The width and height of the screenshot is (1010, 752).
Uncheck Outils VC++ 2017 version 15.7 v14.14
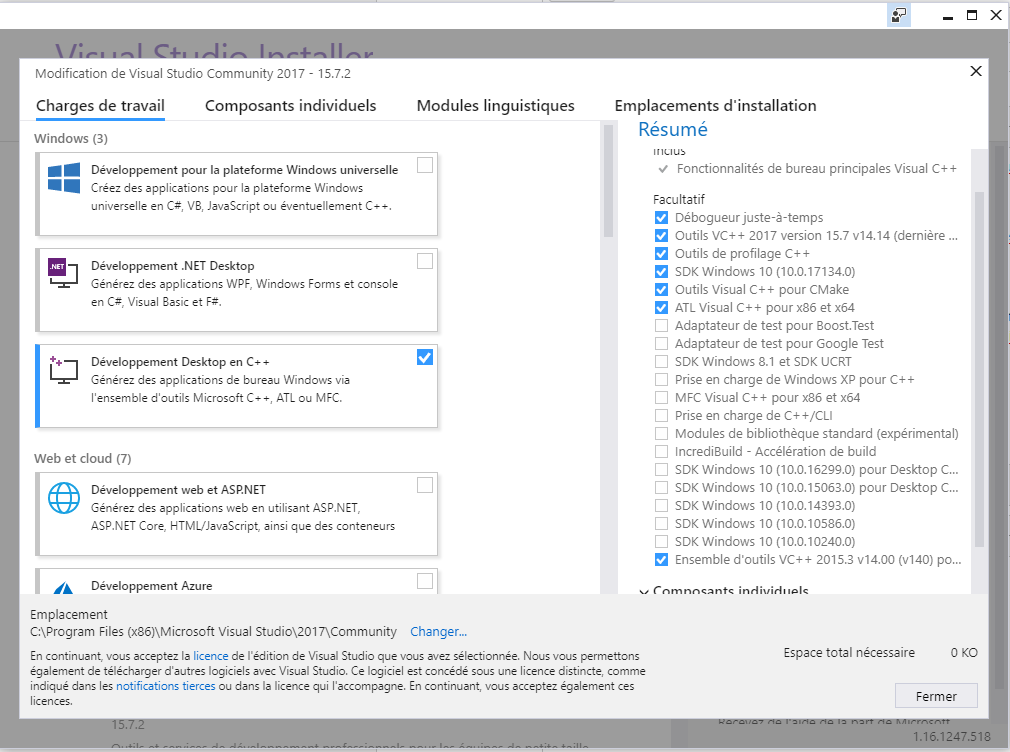[661, 236]
